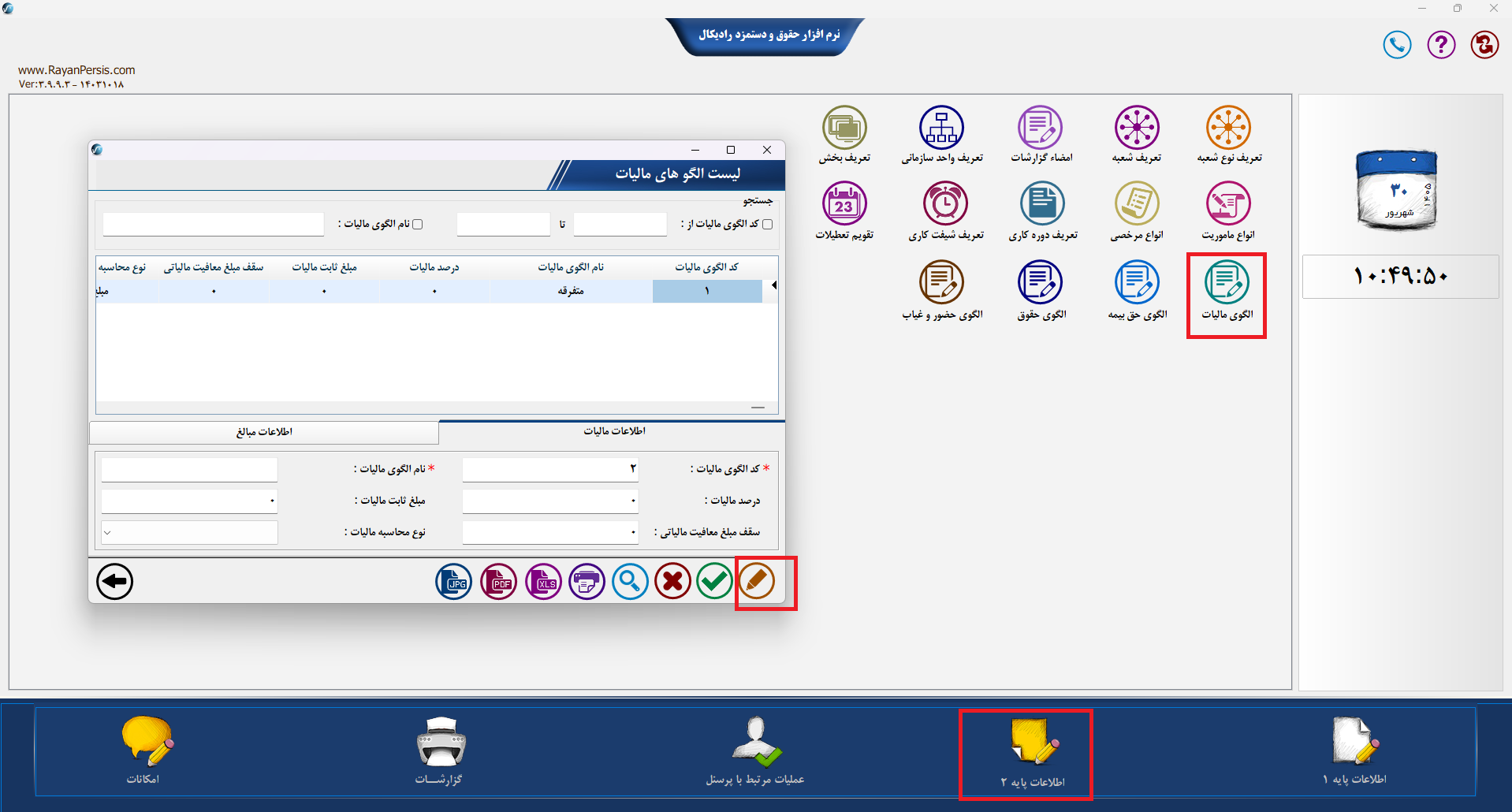Open تعریف شیفت کاری icon
1512x812 pixels.
945,203
